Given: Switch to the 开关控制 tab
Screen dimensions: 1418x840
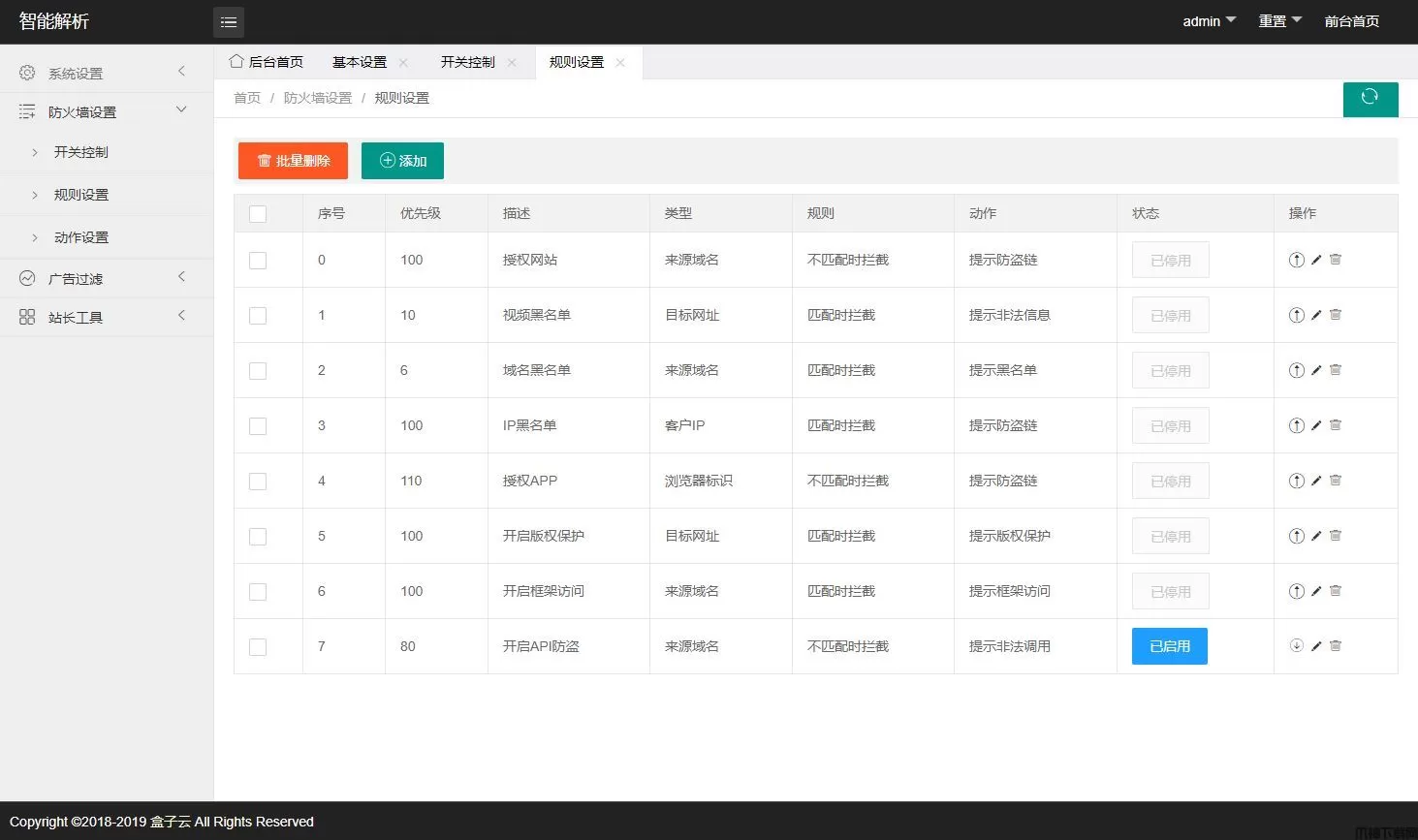Looking at the screenshot, I should point(467,62).
